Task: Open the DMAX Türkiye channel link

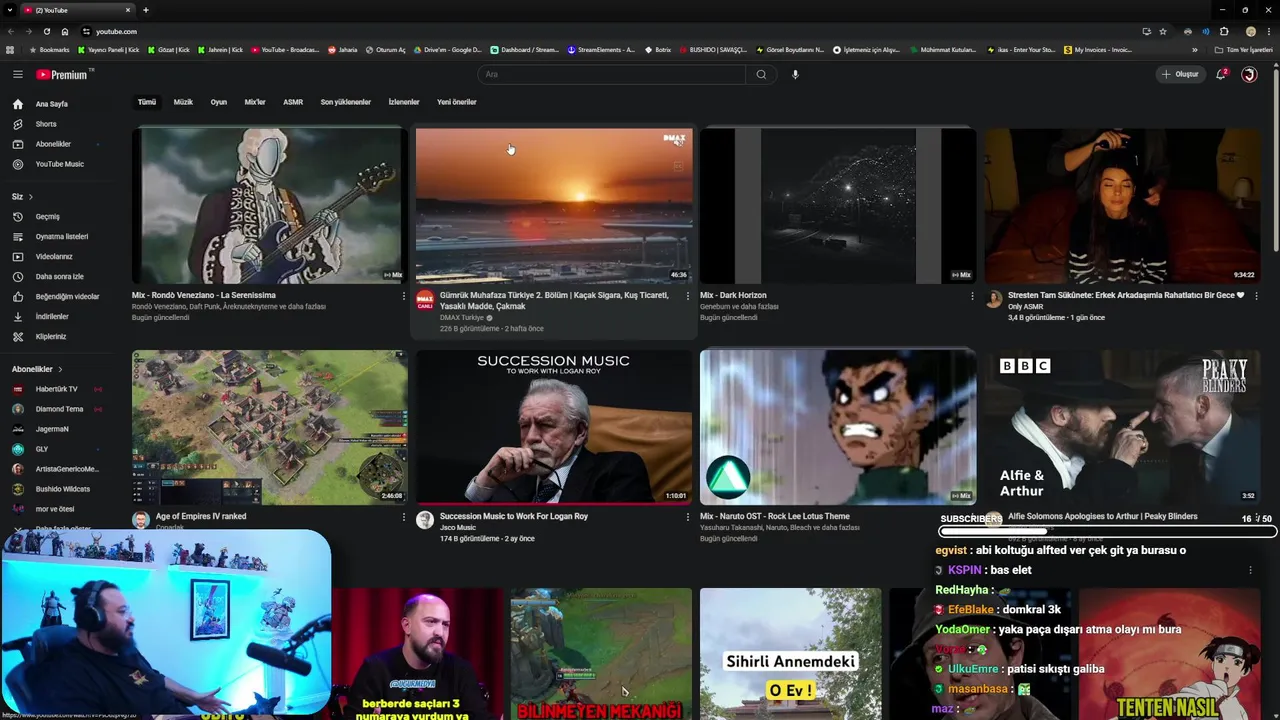Action: pyautogui.click(x=462, y=318)
